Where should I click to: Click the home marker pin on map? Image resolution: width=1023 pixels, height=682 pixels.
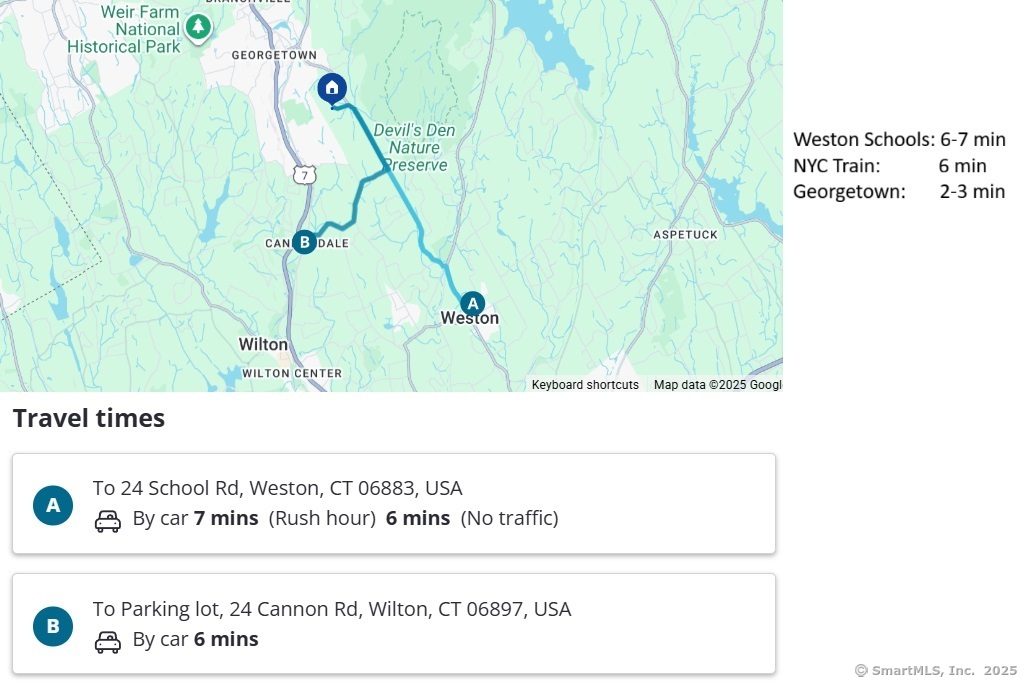[331, 88]
